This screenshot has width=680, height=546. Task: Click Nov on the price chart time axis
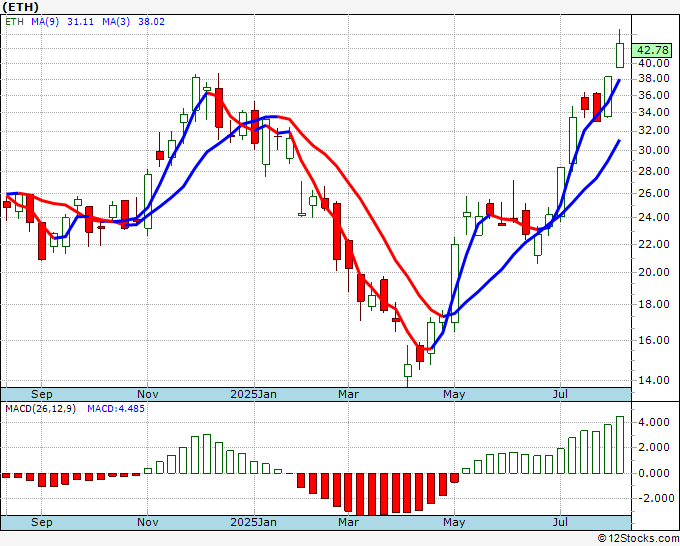147,394
